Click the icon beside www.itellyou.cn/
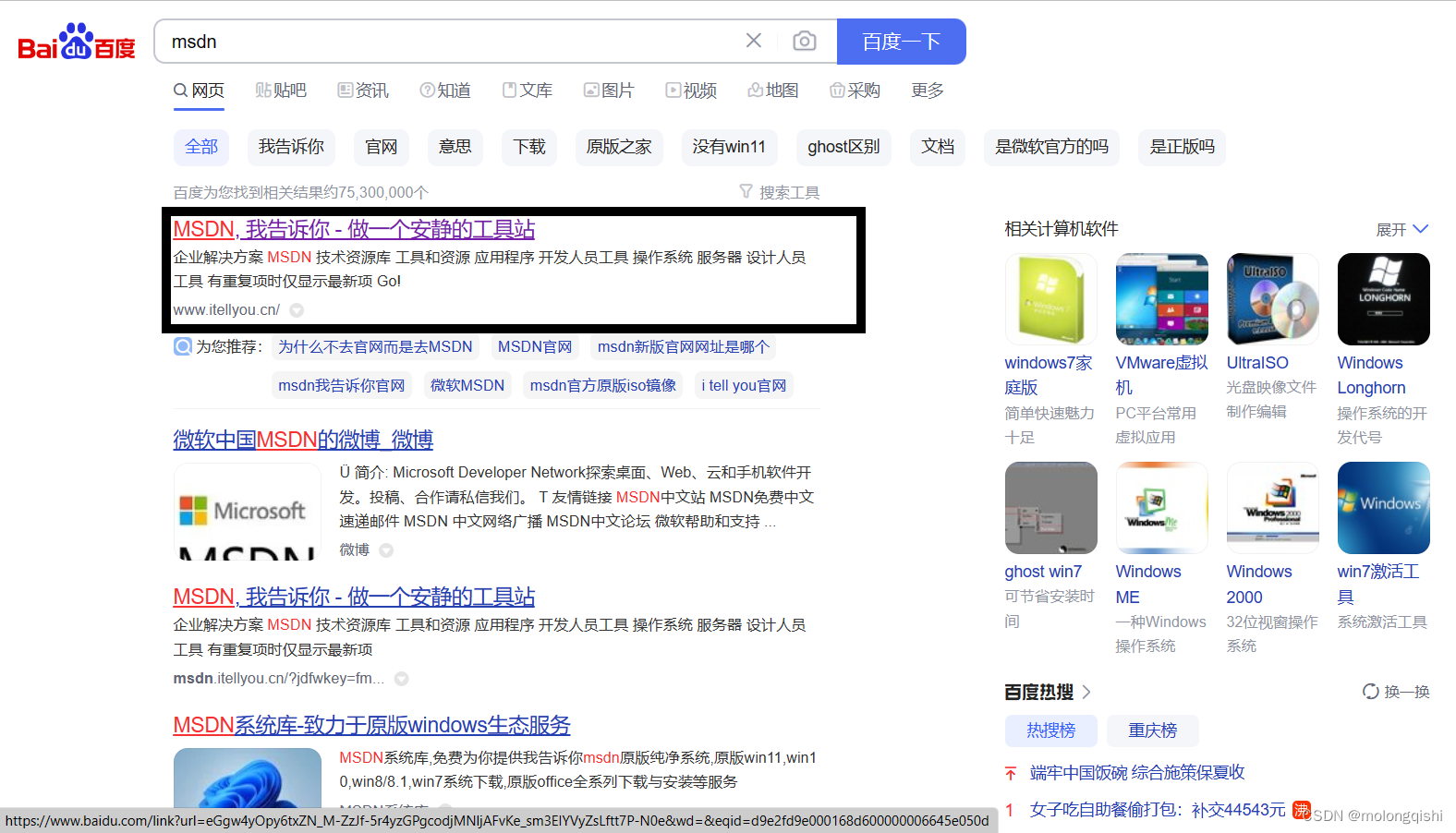Image resolution: width=1456 pixels, height=833 pixels. [x=297, y=310]
